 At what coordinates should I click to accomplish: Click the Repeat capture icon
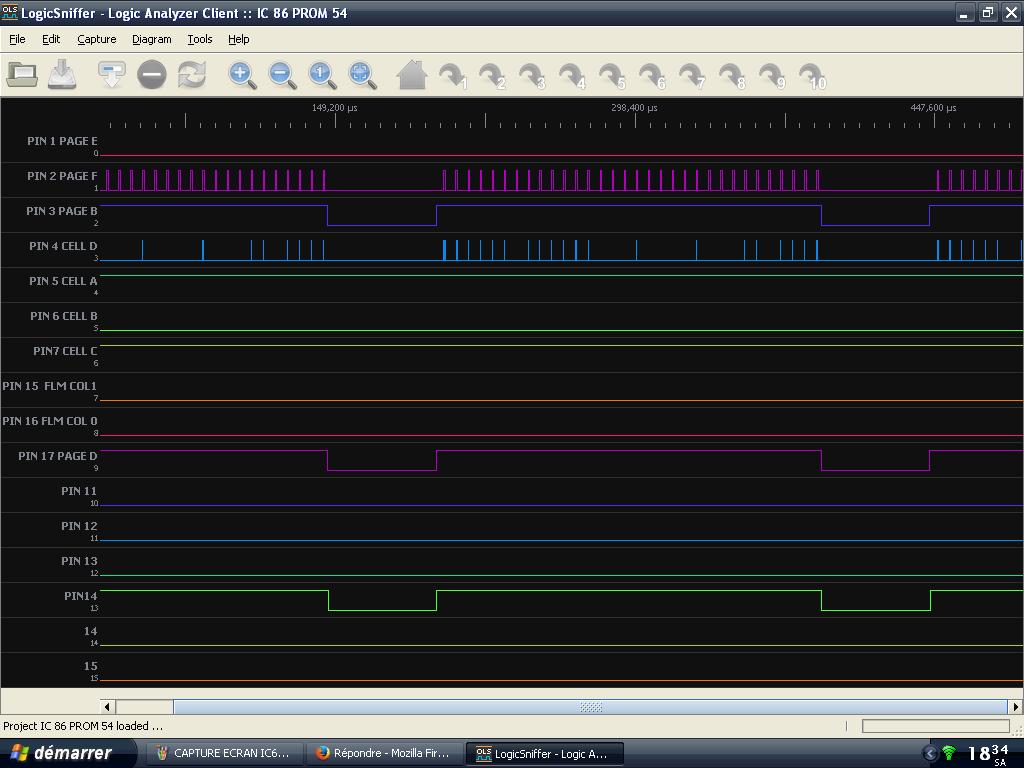[x=191, y=75]
